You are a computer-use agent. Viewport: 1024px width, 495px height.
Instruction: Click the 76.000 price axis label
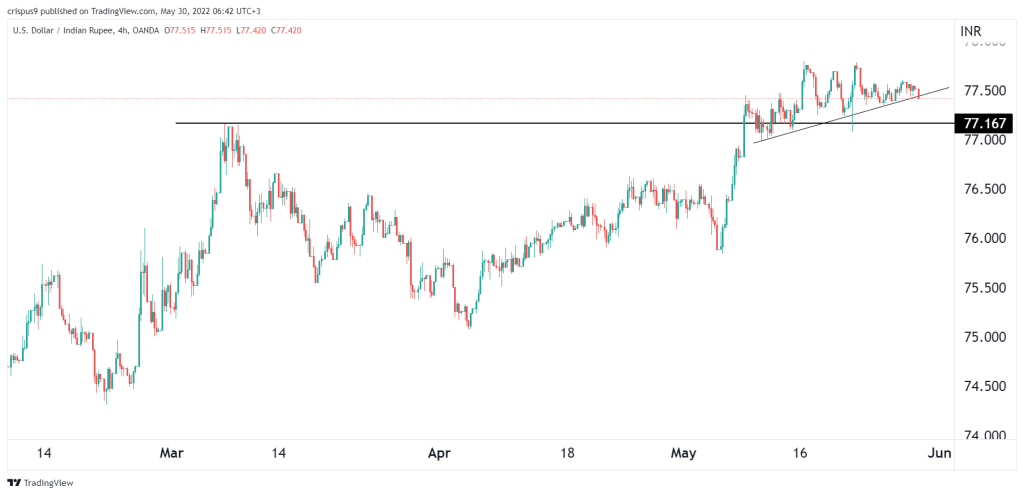984,239
